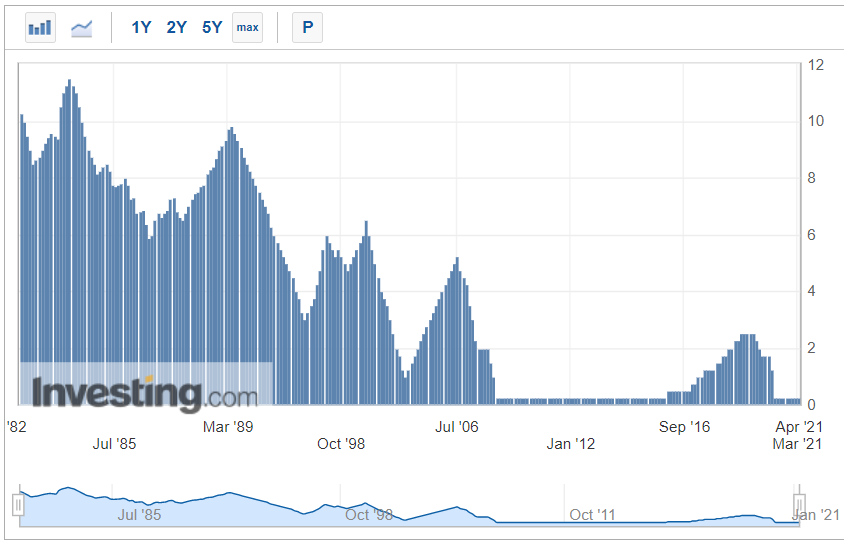Viewport: 844px width, 544px height.
Task: Click the tallest bar near the 1984 peak
Action: click(x=69, y=242)
